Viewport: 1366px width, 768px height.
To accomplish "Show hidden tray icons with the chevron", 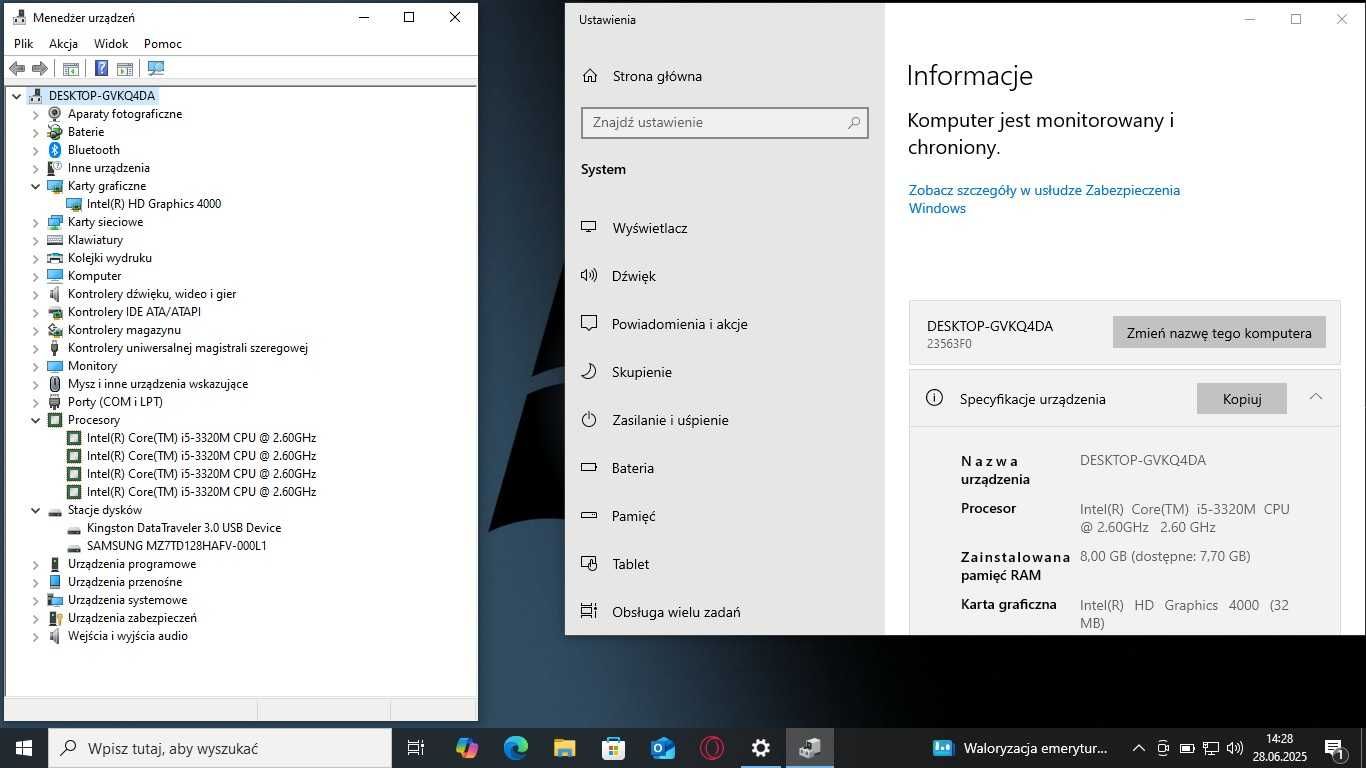I will (x=1138, y=748).
